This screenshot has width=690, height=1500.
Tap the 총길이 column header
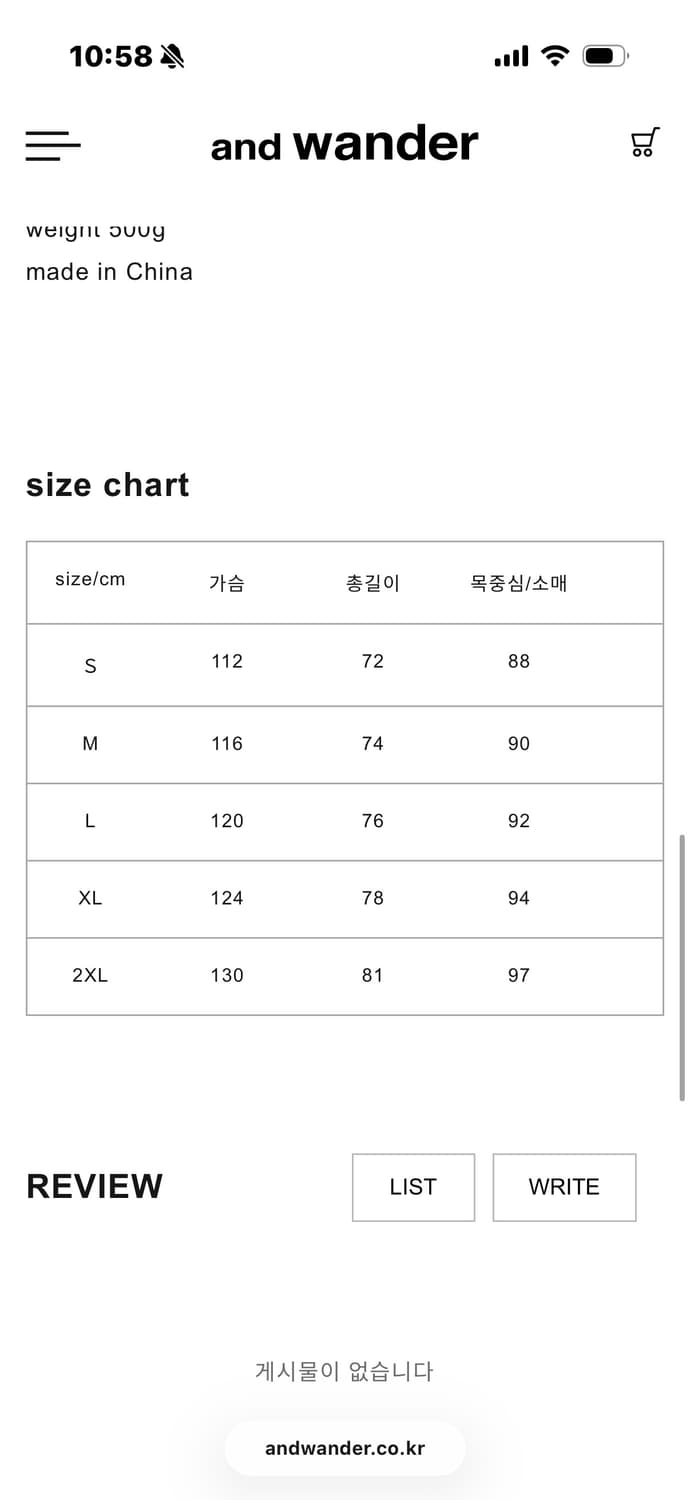(372, 583)
